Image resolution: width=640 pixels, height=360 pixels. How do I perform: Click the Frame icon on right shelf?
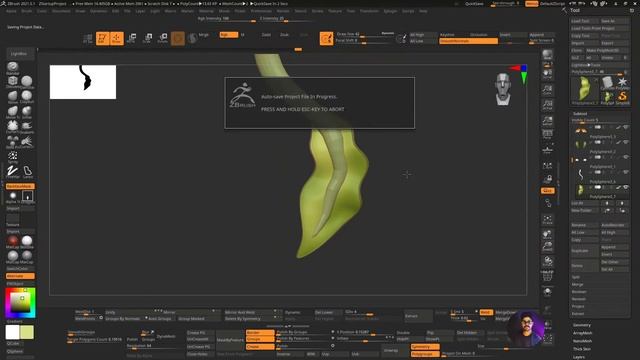(x=547, y=220)
